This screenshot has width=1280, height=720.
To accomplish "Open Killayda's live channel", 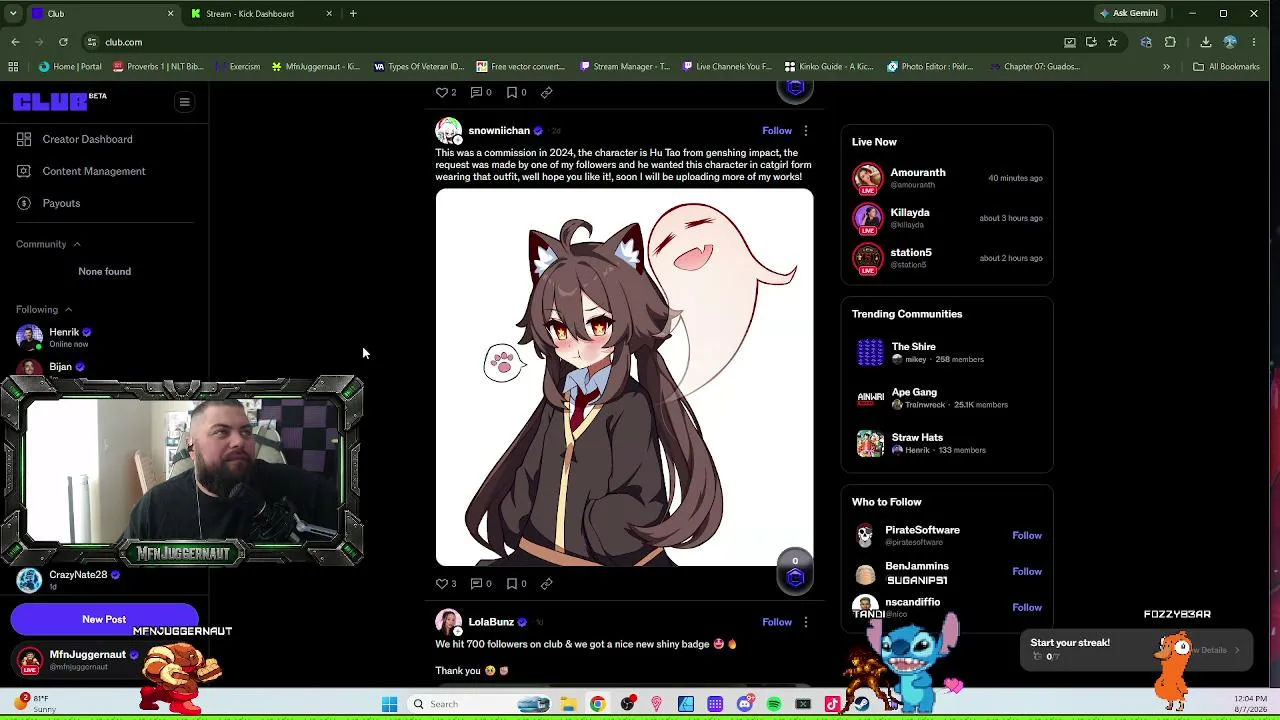I will (x=946, y=218).
